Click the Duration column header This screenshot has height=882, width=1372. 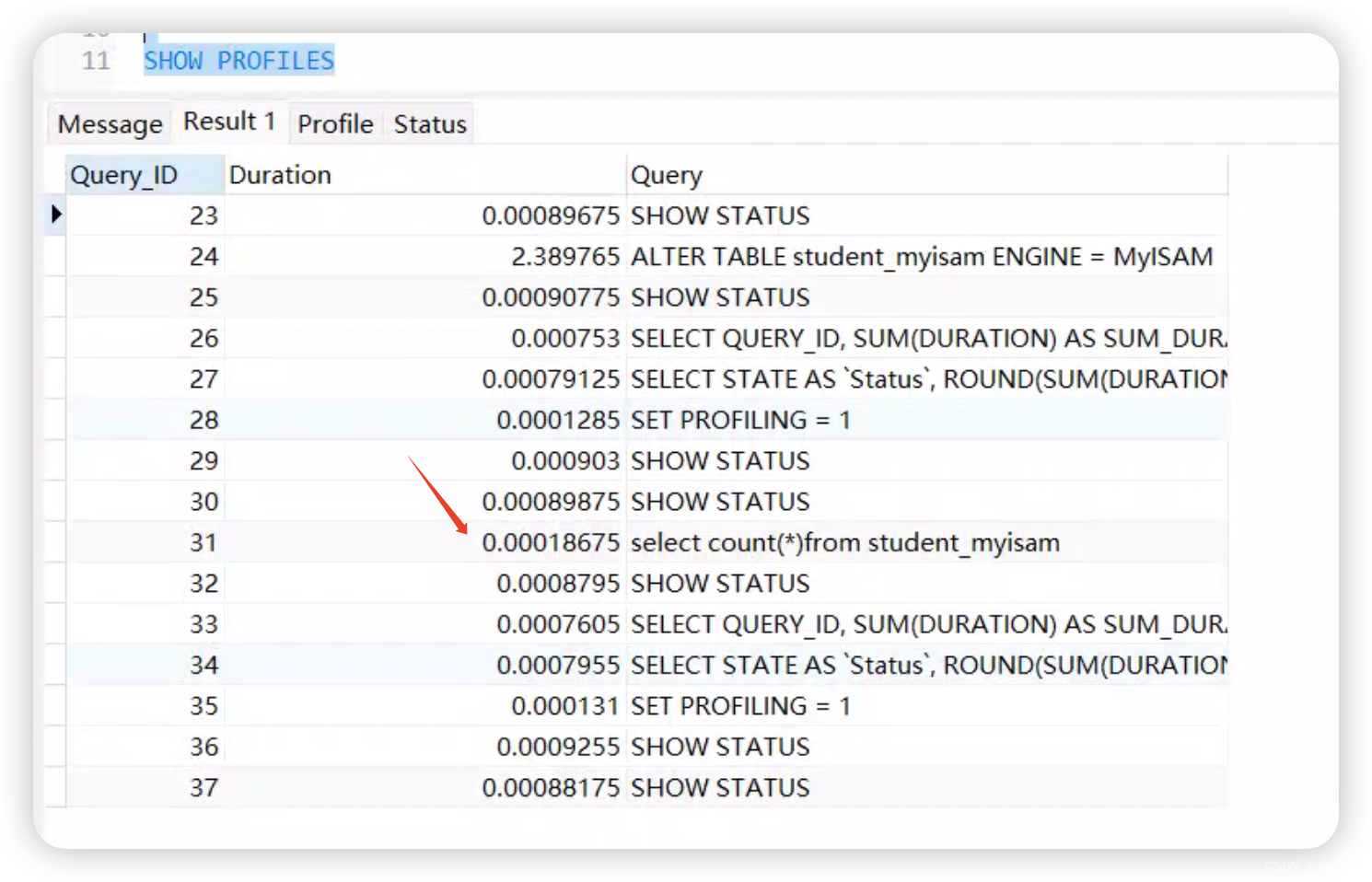(424, 175)
